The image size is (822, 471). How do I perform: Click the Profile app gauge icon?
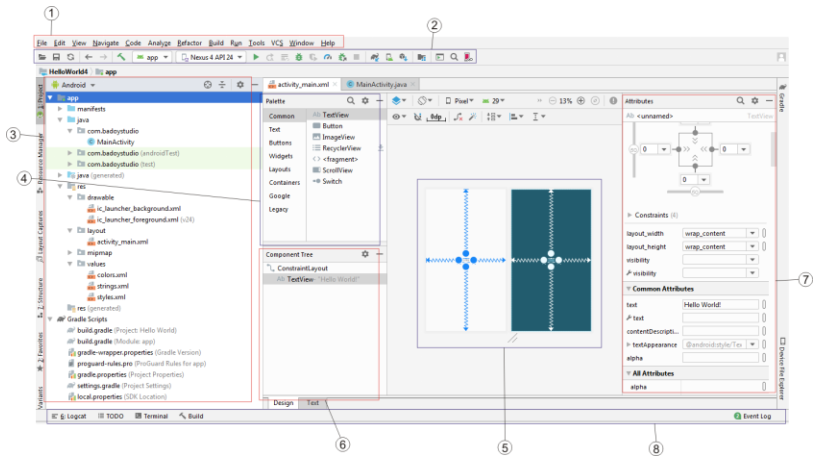328,57
